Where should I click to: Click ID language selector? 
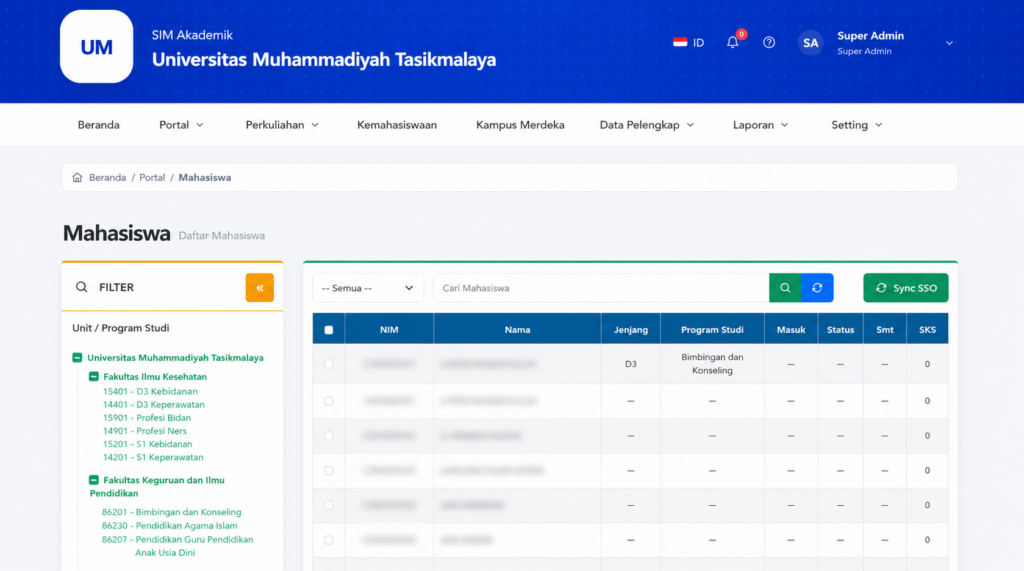[698, 42]
